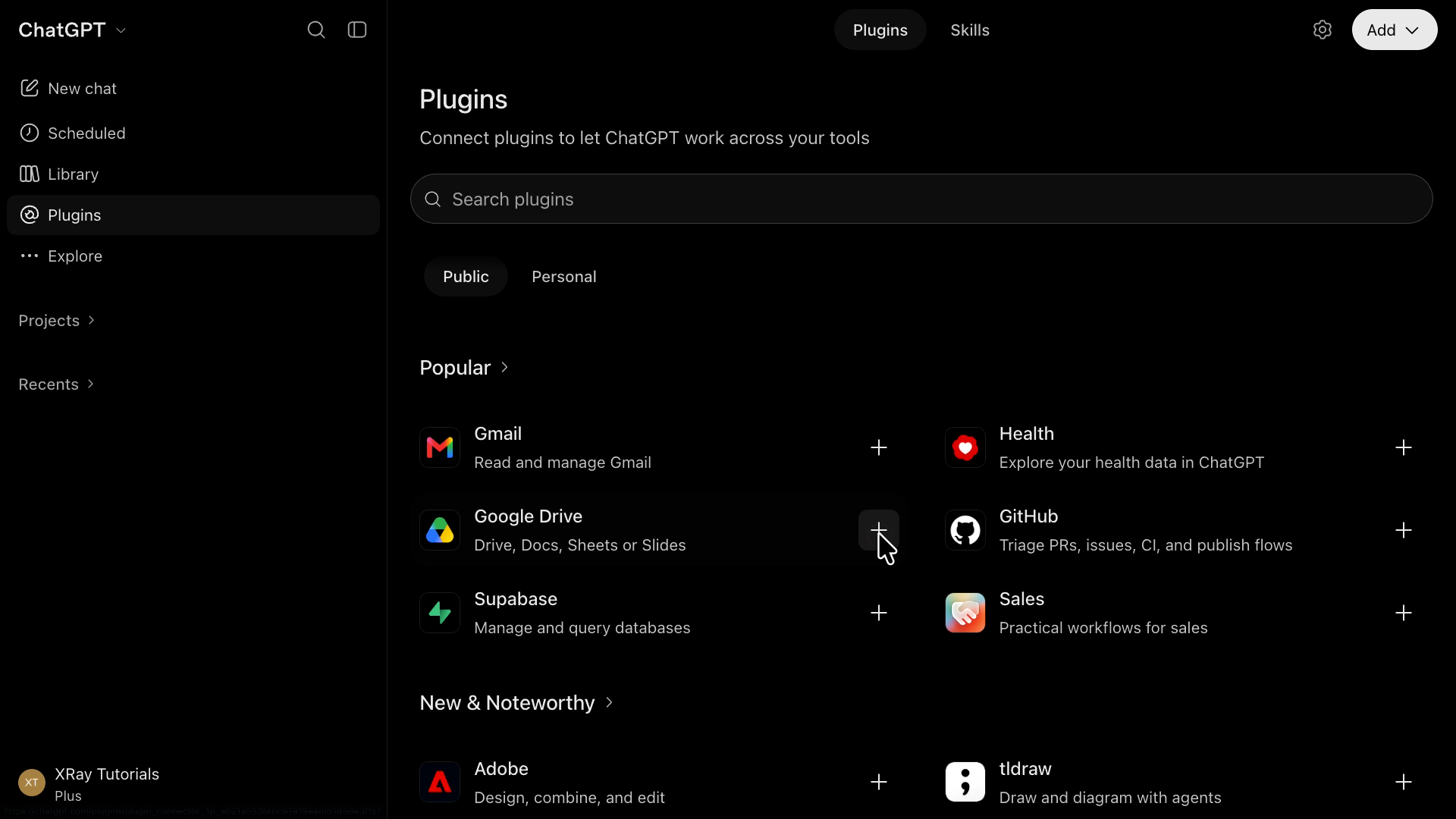The image size is (1456, 819).
Task: Collapse the sidebar with the panel icon
Action: (357, 30)
